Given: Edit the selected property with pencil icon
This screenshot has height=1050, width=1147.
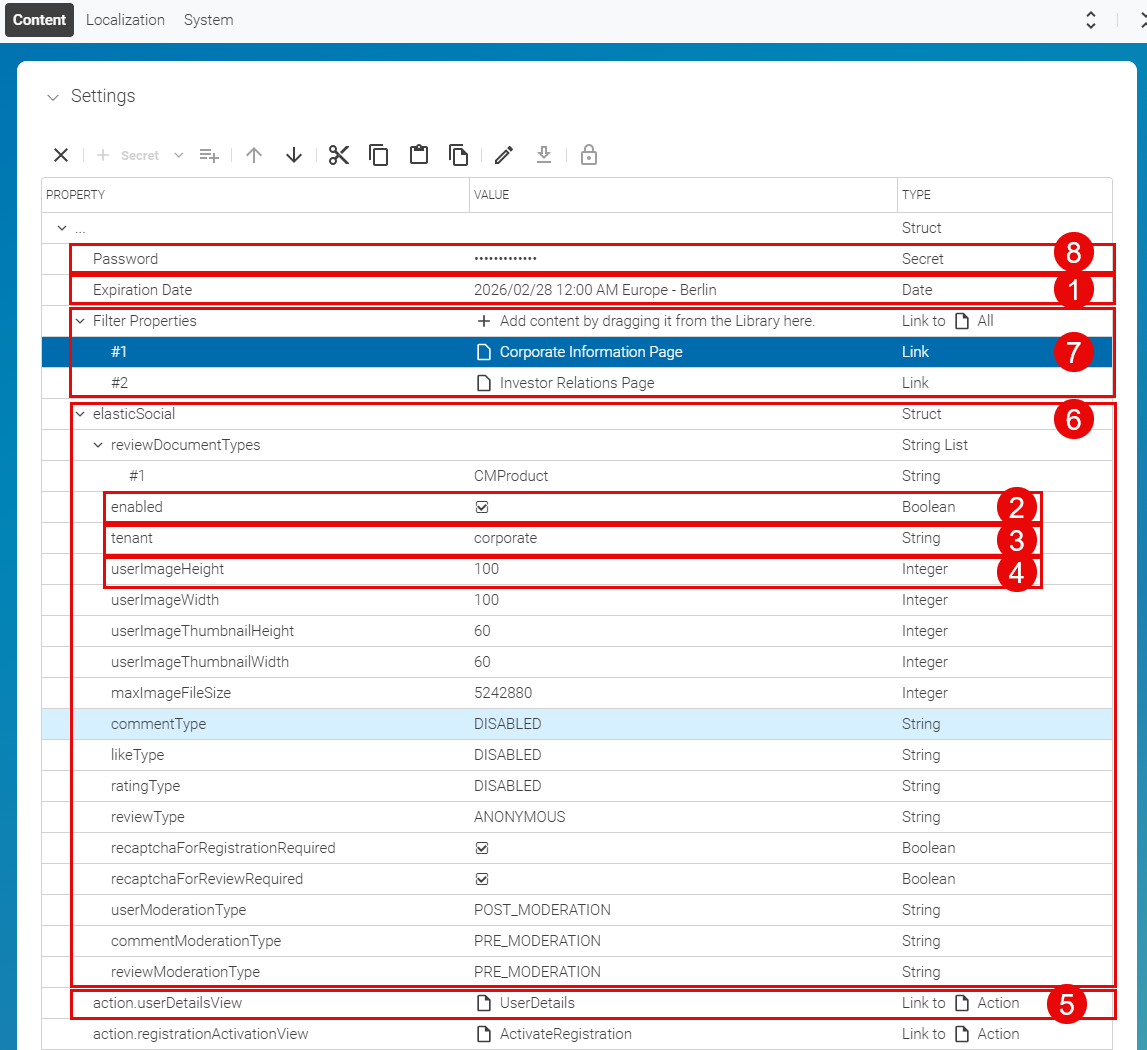Looking at the screenshot, I should tap(503, 155).
